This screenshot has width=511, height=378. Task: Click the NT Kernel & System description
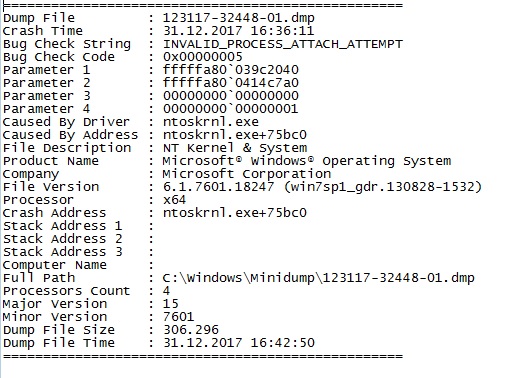[x=235, y=148]
